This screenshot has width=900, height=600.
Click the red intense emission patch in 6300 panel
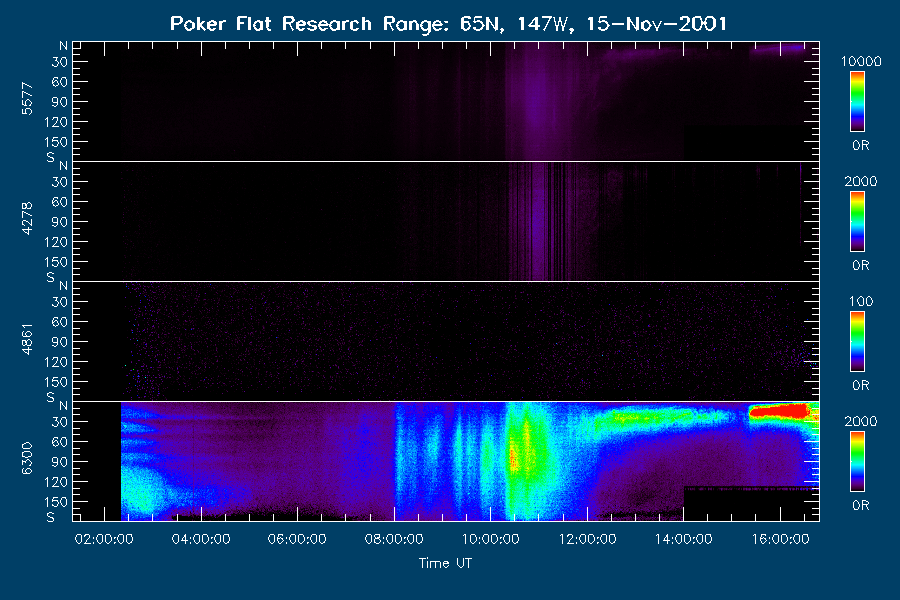pos(779,411)
